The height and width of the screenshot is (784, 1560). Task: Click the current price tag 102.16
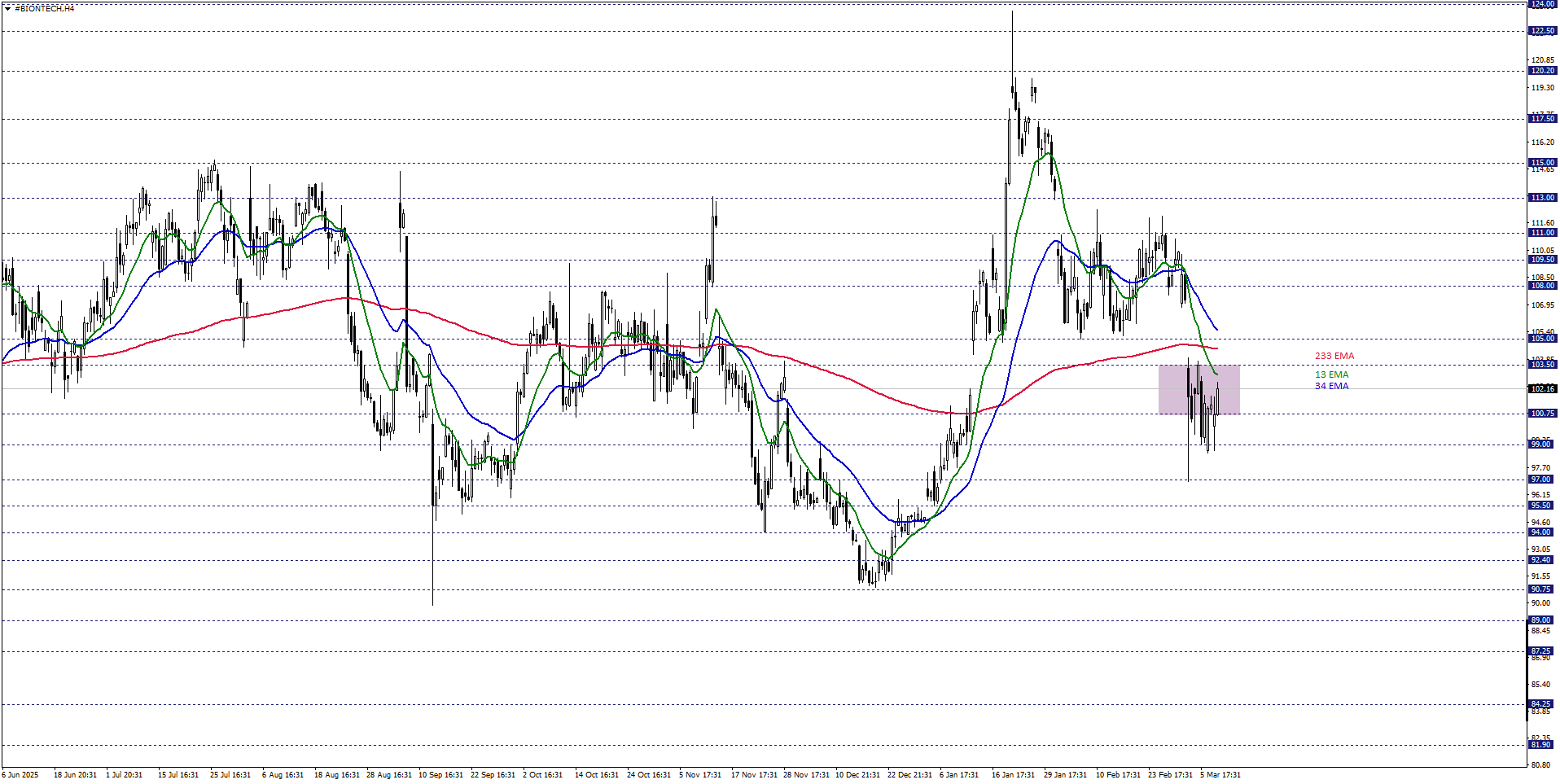(x=1542, y=389)
